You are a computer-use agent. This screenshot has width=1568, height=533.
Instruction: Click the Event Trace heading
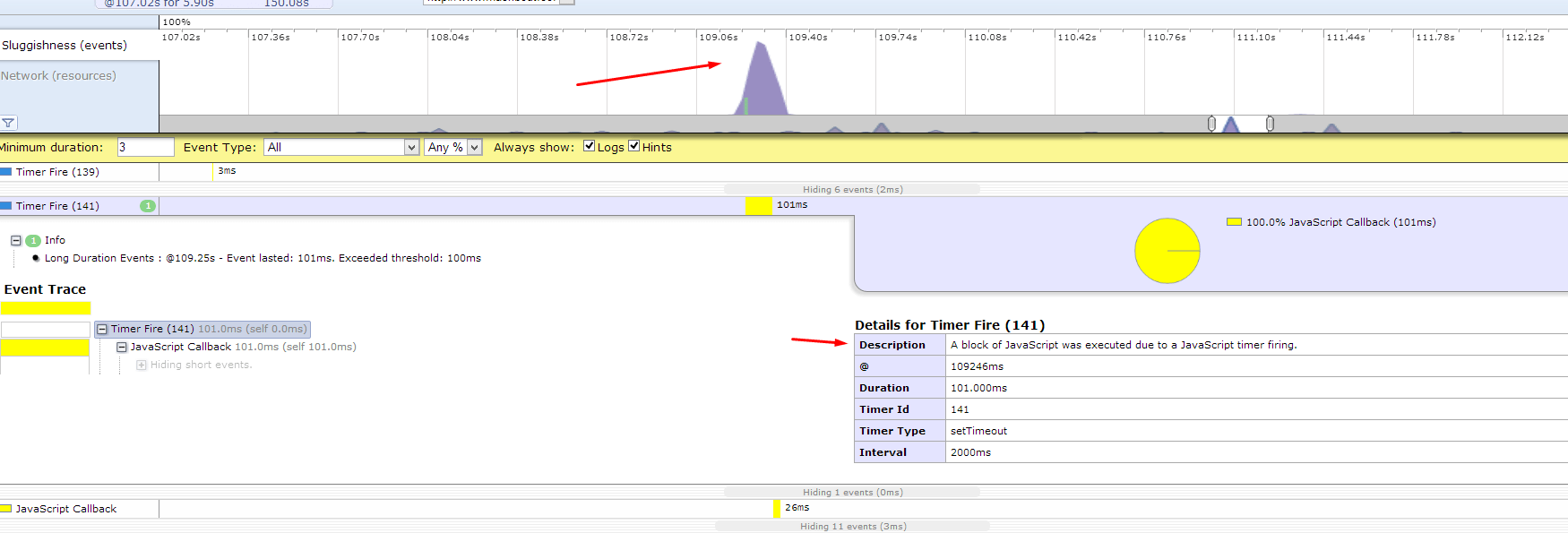[x=45, y=289]
